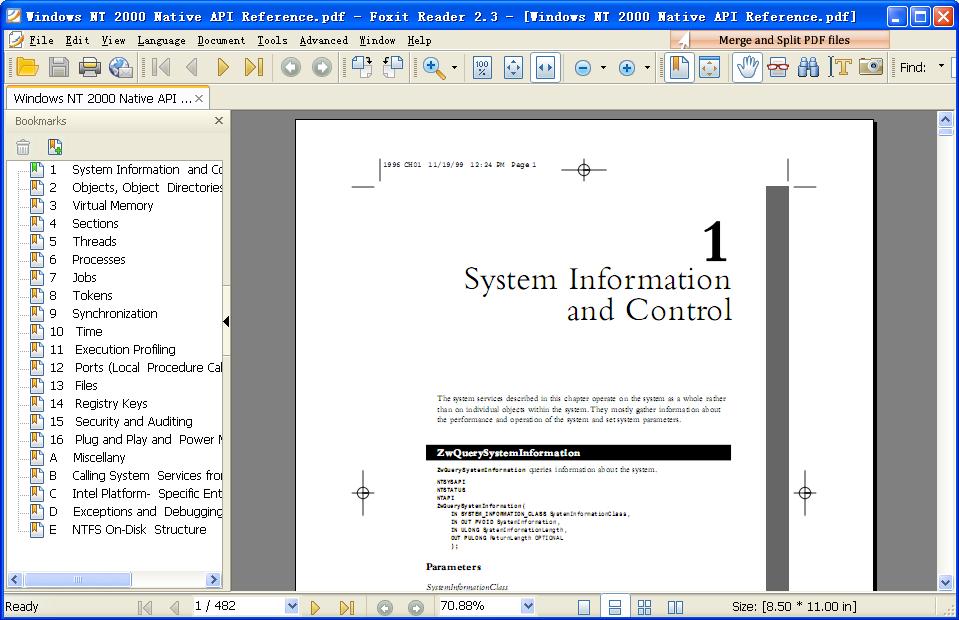Screen dimensions: 959x620
Task: Select the Zoom In magnifier tool
Action: 434,67
